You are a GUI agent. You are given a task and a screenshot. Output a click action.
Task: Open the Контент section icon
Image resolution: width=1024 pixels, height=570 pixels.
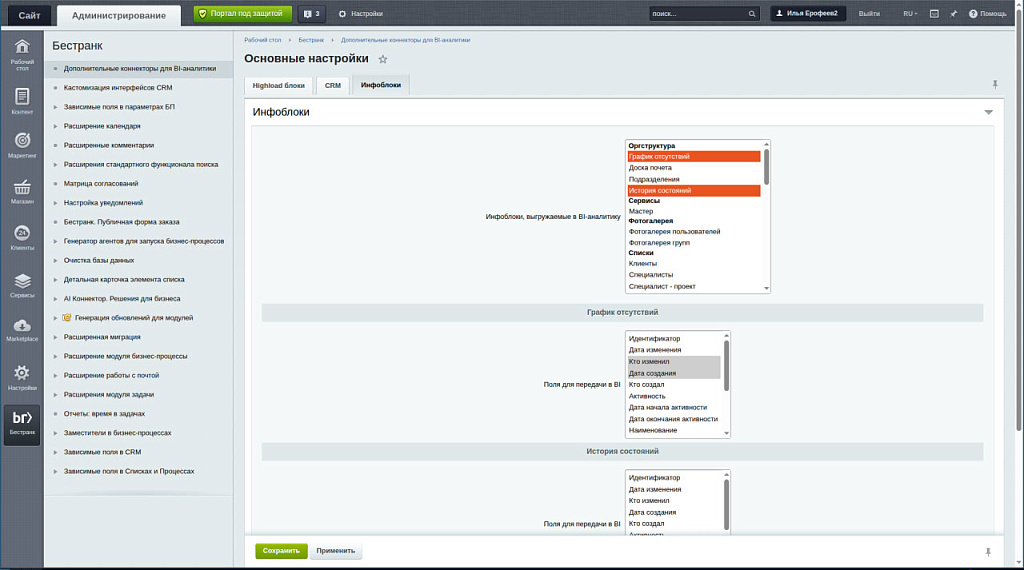[x=22, y=100]
